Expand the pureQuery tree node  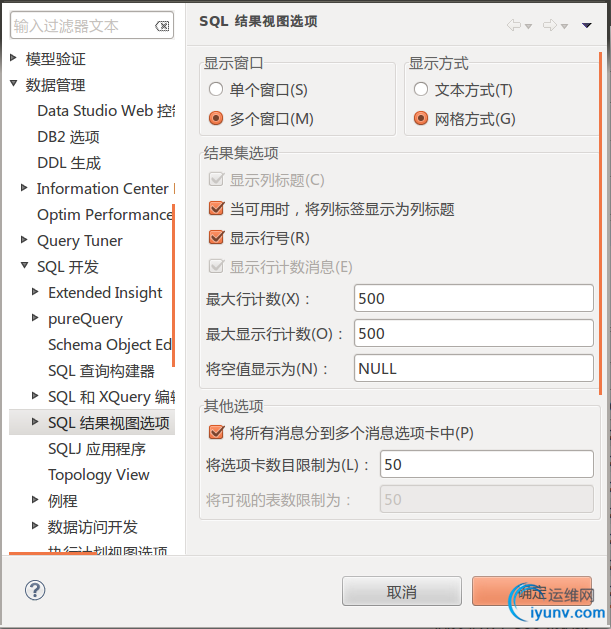coord(36,319)
